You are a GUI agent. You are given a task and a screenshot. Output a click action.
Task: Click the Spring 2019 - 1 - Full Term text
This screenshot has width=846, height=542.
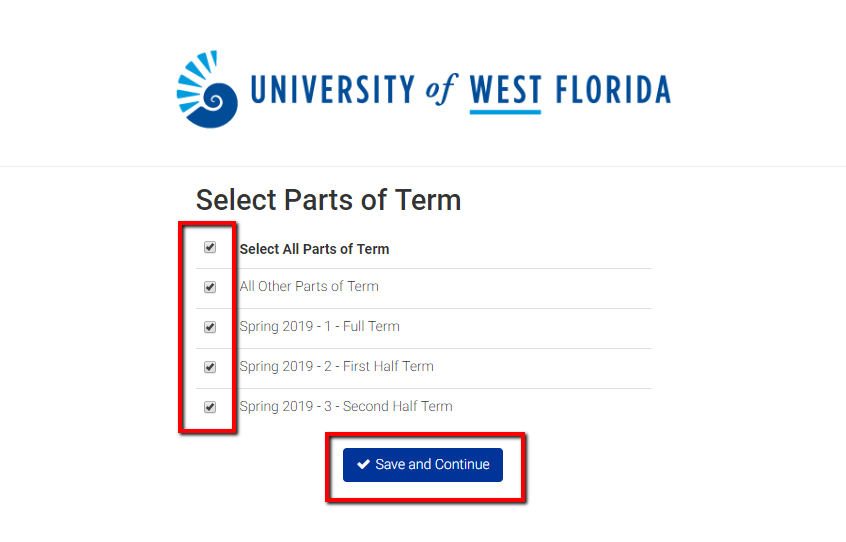click(x=319, y=327)
